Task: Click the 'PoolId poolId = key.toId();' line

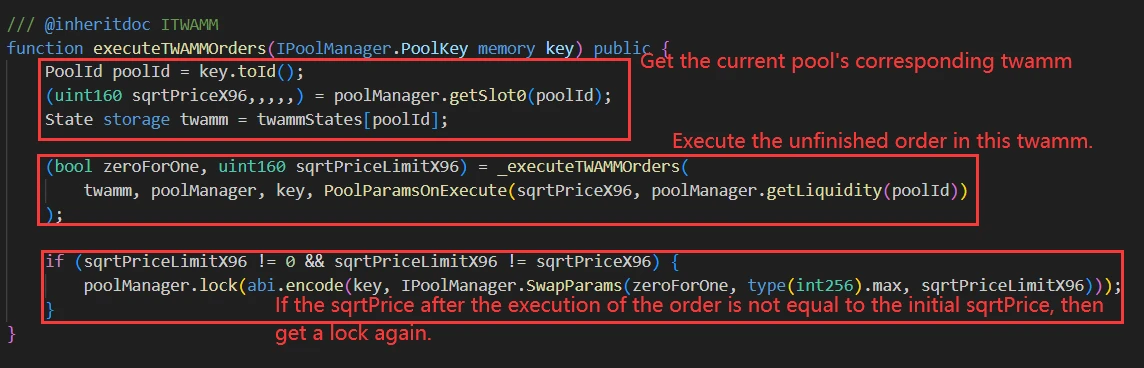Action: coord(174,72)
